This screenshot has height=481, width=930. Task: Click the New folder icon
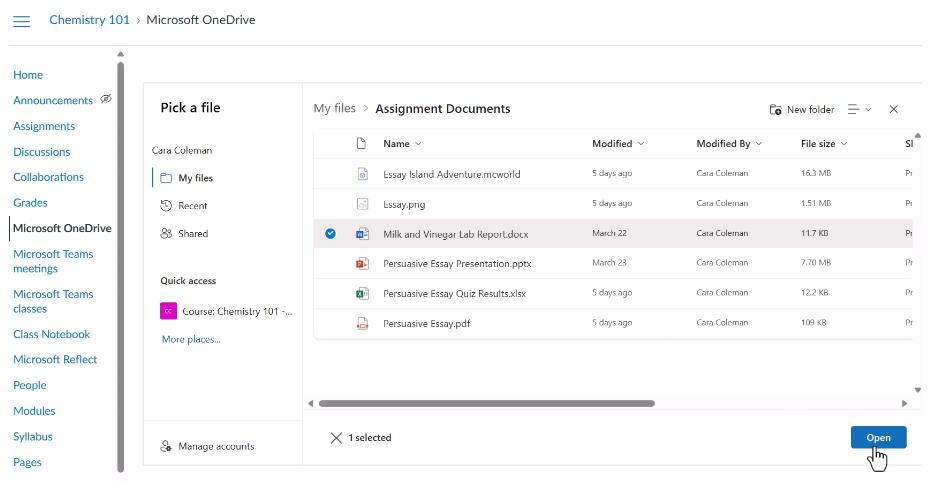[x=775, y=109]
